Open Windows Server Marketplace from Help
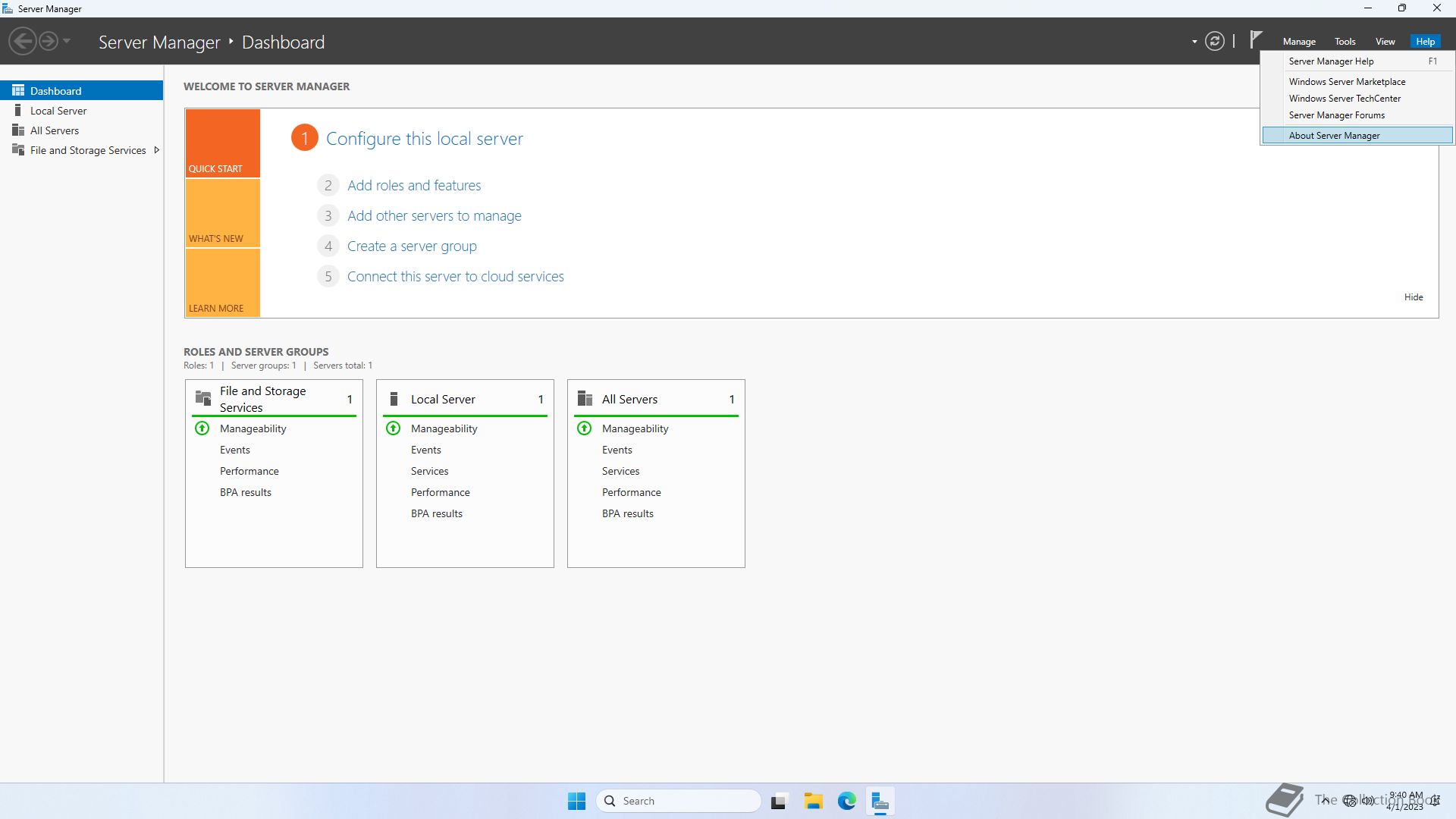The image size is (1456, 819). 1357,82
